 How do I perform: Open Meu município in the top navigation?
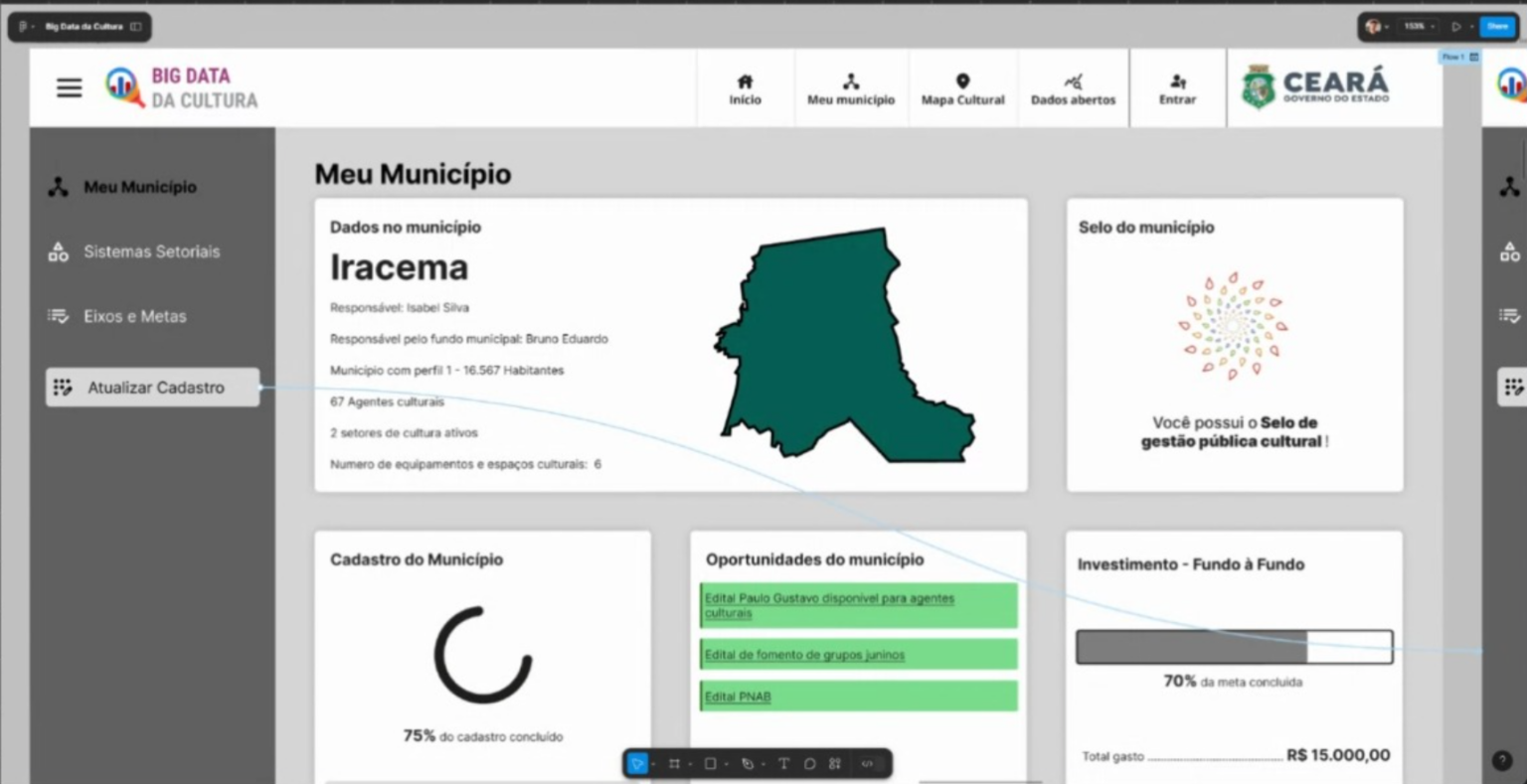coord(851,89)
